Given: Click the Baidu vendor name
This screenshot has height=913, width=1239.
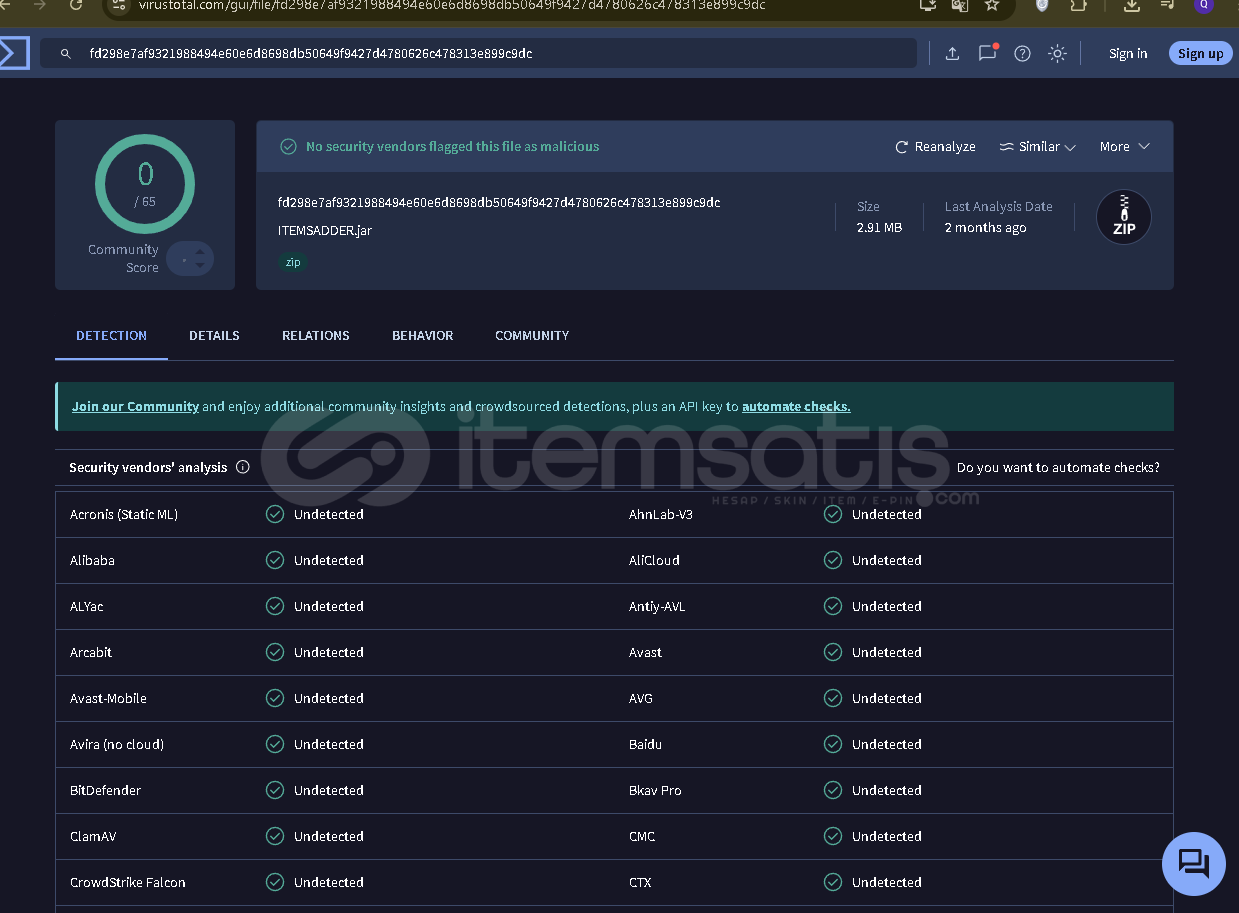Looking at the screenshot, I should tap(645, 744).
